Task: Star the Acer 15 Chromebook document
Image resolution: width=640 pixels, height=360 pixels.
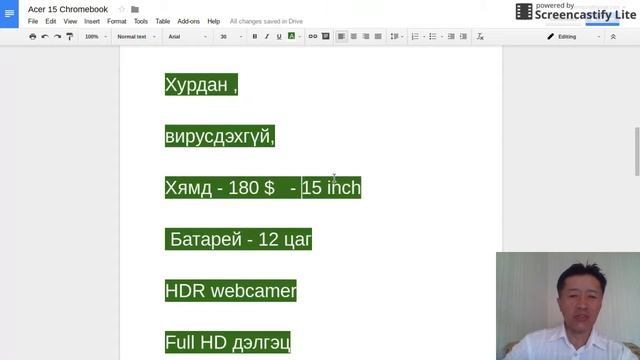Action: point(122,9)
